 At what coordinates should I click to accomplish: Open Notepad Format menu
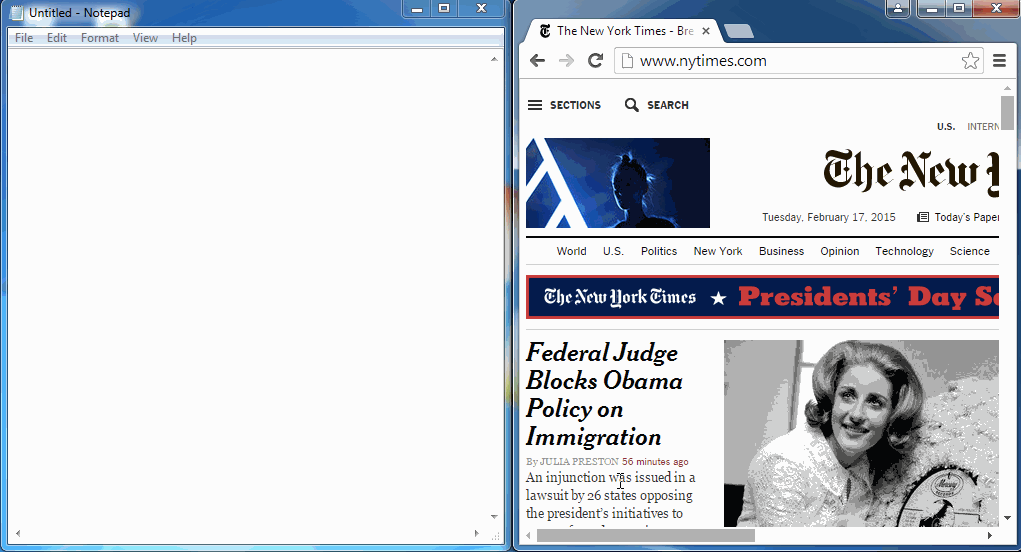100,38
